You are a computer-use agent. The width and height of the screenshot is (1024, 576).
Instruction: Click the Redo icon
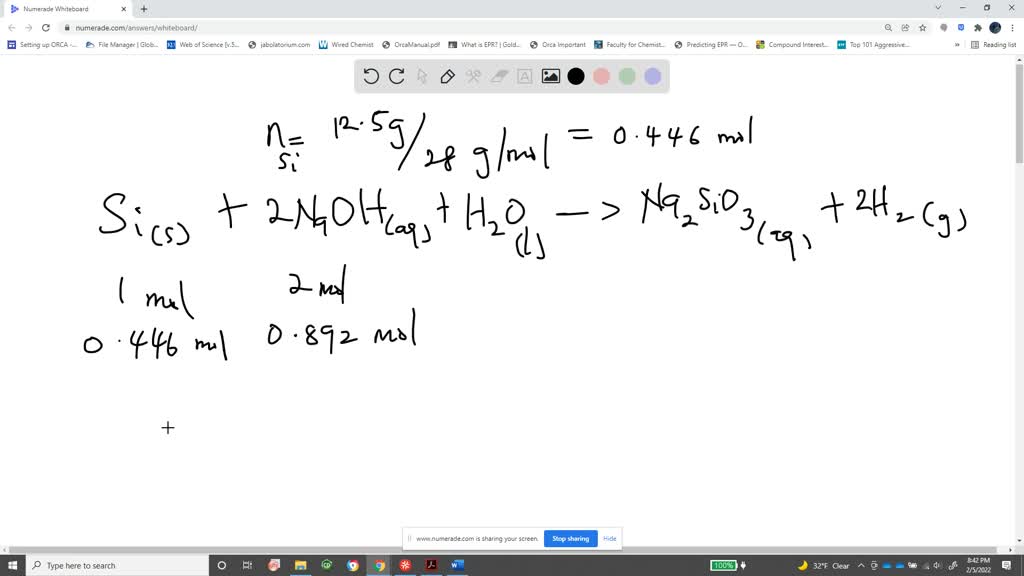click(x=397, y=76)
